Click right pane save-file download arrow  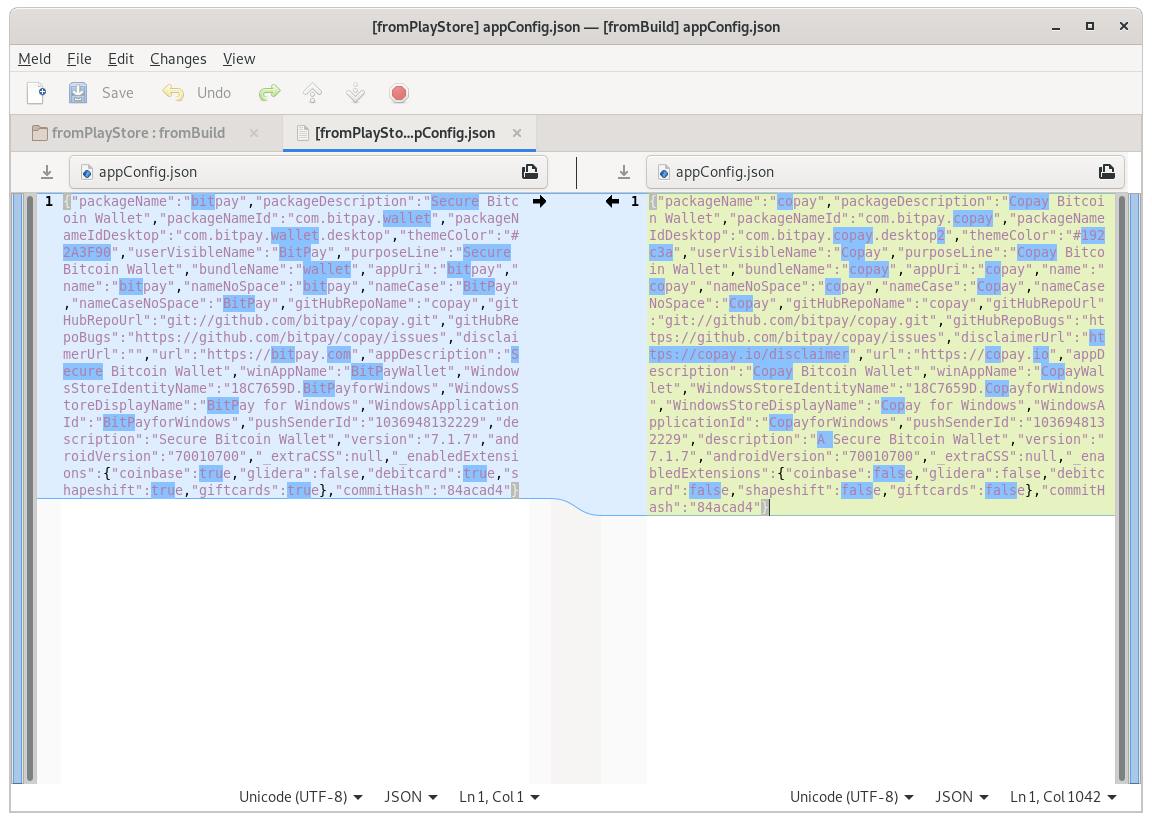tap(623, 172)
